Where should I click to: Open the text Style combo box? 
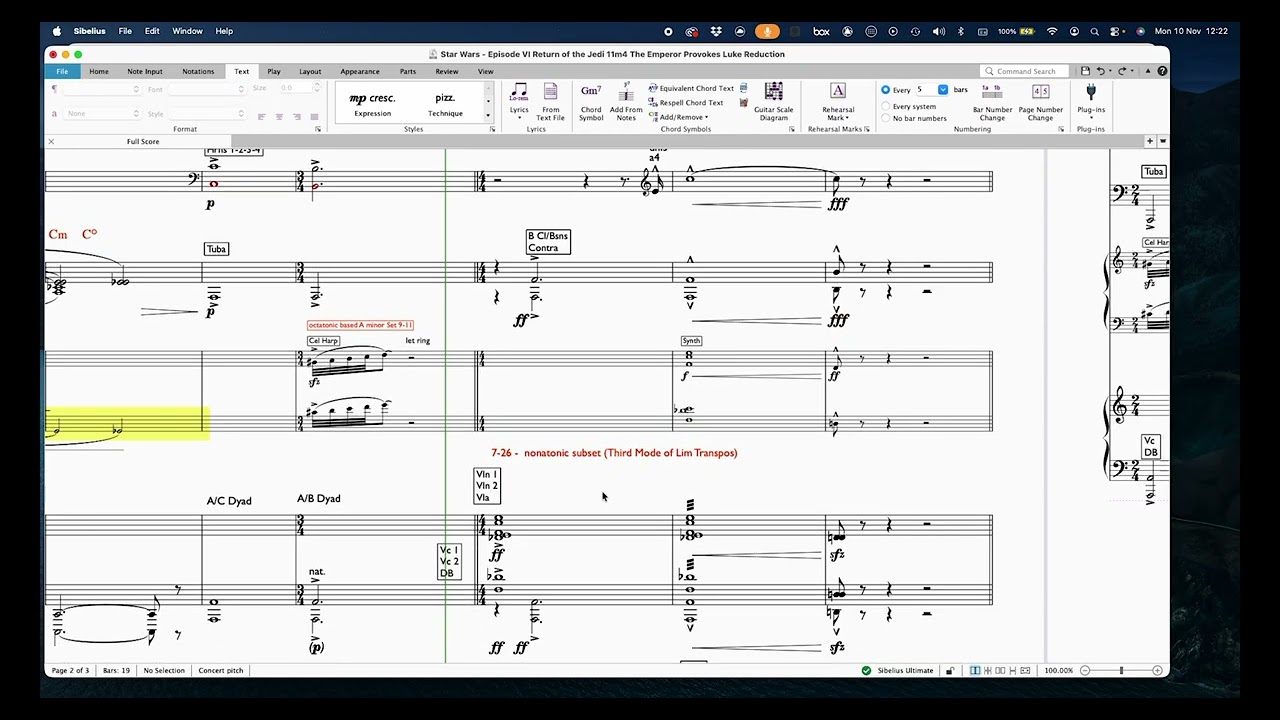click(208, 114)
